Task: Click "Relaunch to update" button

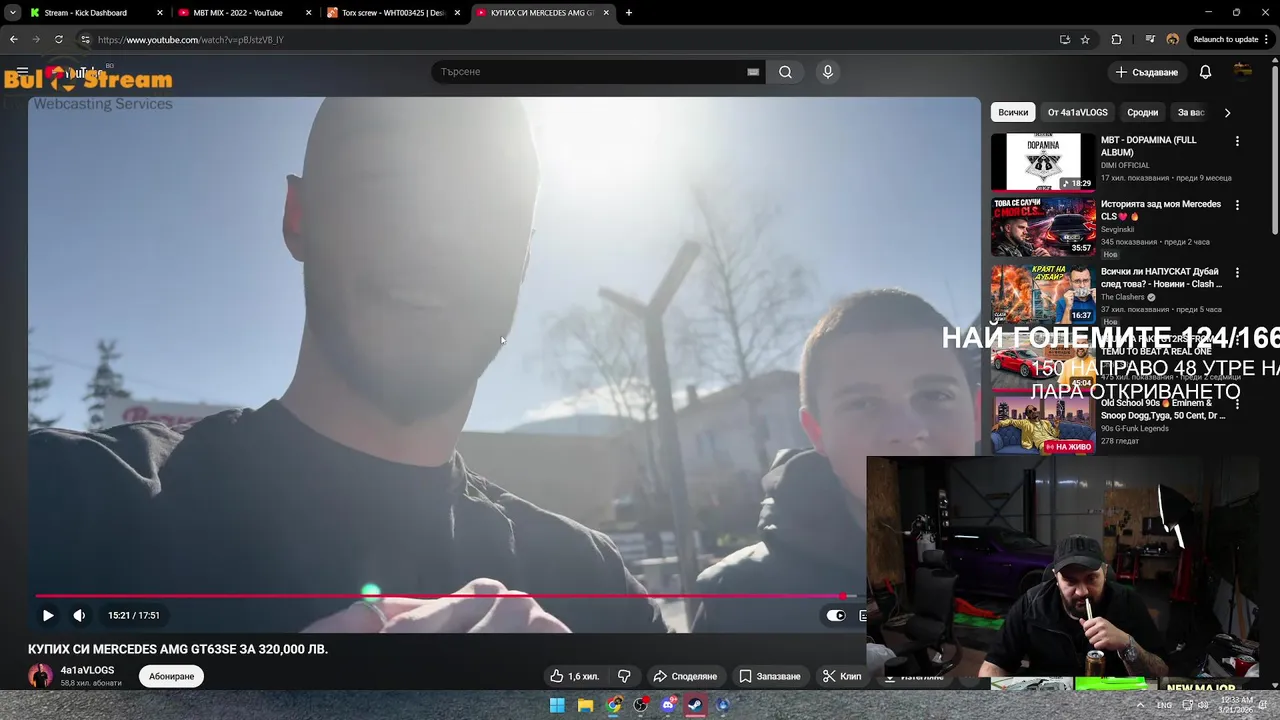Action: (x=1225, y=40)
